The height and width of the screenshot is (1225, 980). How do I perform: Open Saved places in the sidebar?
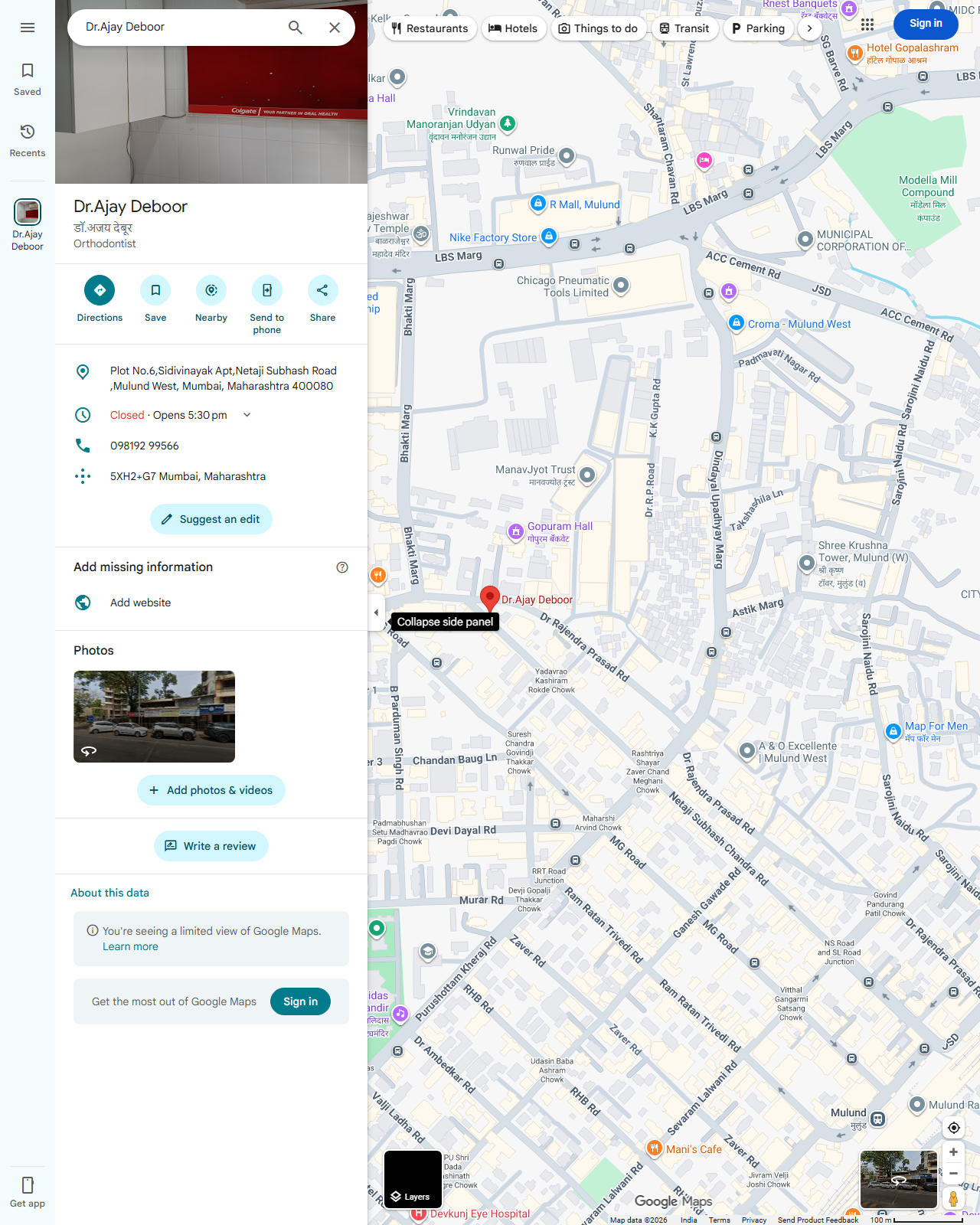click(x=28, y=80)
